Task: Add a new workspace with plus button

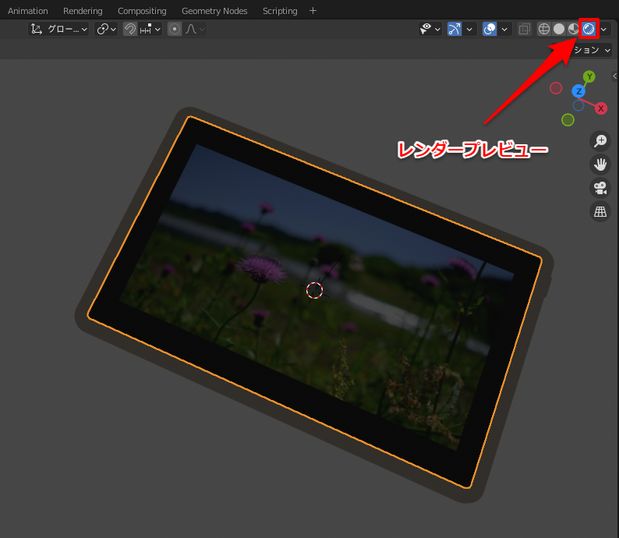Action: (313, 11)
